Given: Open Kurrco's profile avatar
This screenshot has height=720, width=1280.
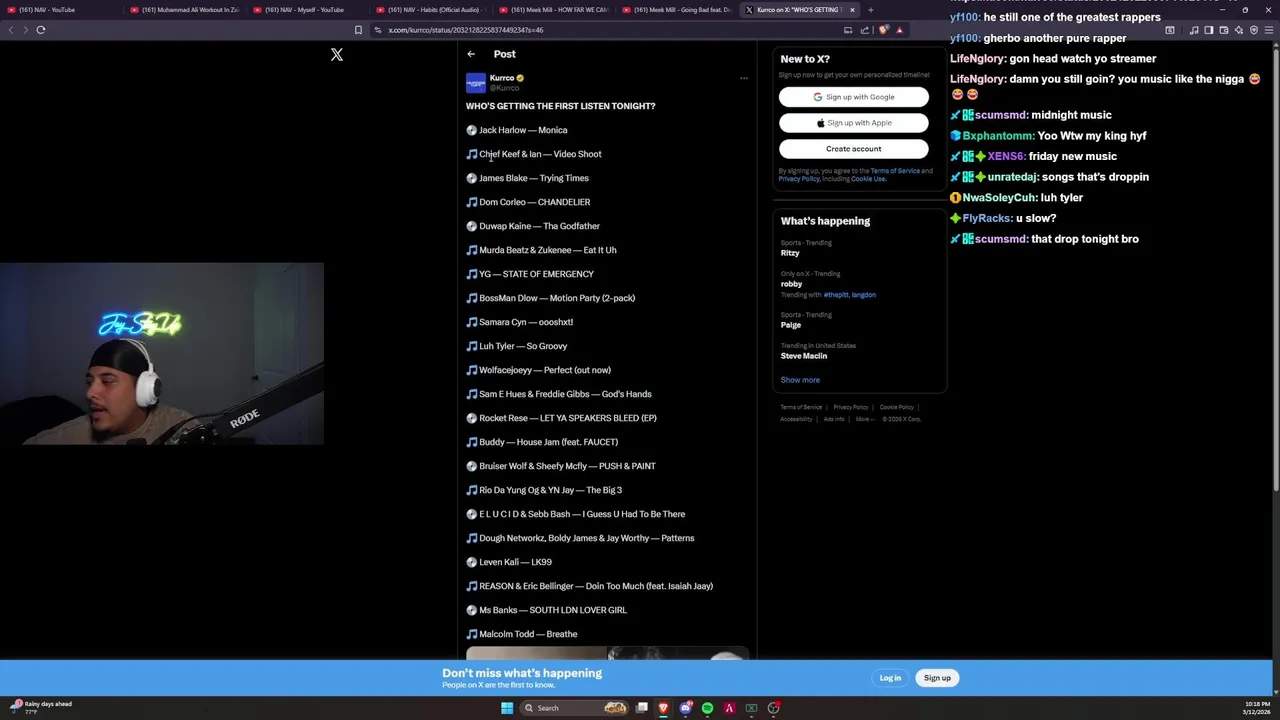Looking at the screenshot, I should [476, 83].
